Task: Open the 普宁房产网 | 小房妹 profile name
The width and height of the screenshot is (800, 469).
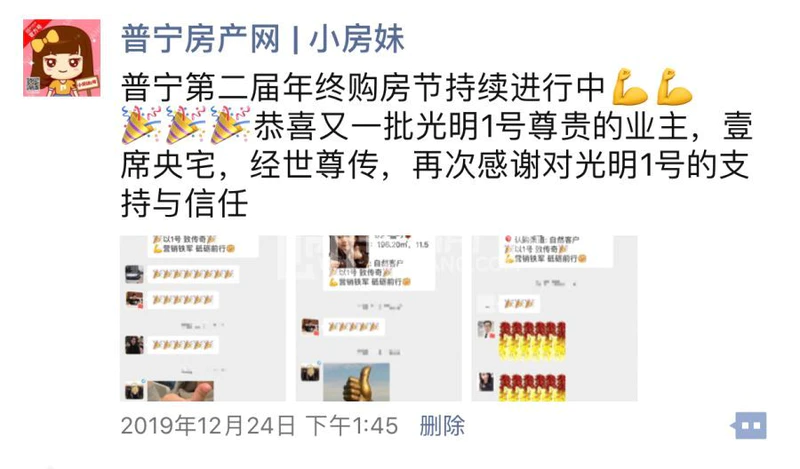Action: 263,39
